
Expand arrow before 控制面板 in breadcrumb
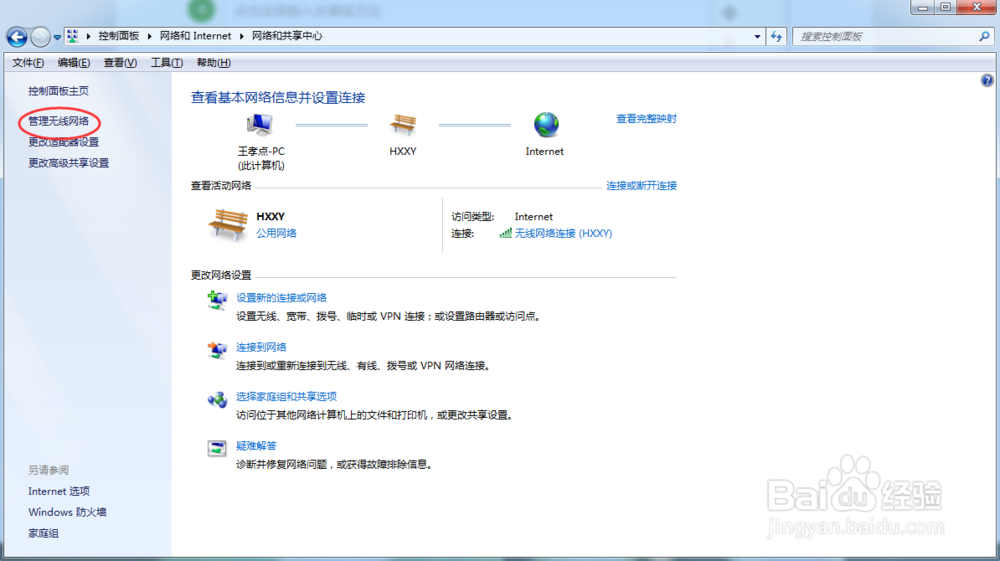click(89, 36)
